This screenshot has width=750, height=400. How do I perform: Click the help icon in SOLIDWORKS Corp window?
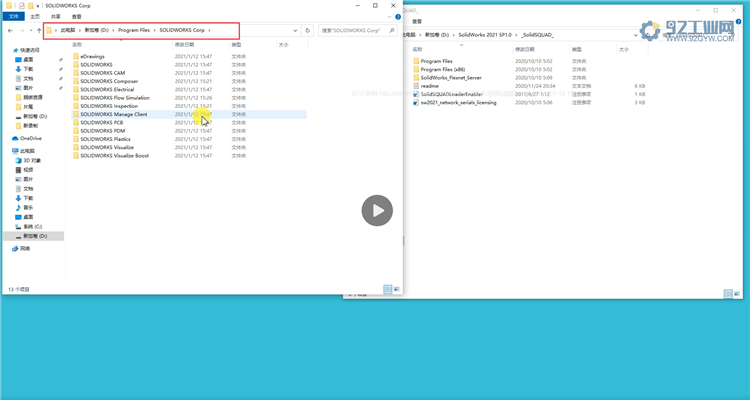tap(398, 17)
